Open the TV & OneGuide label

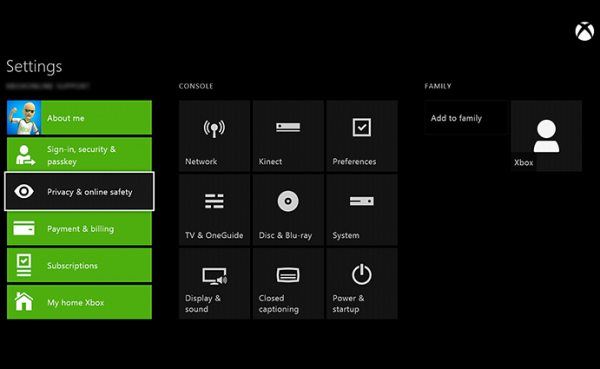coord(214,235)
